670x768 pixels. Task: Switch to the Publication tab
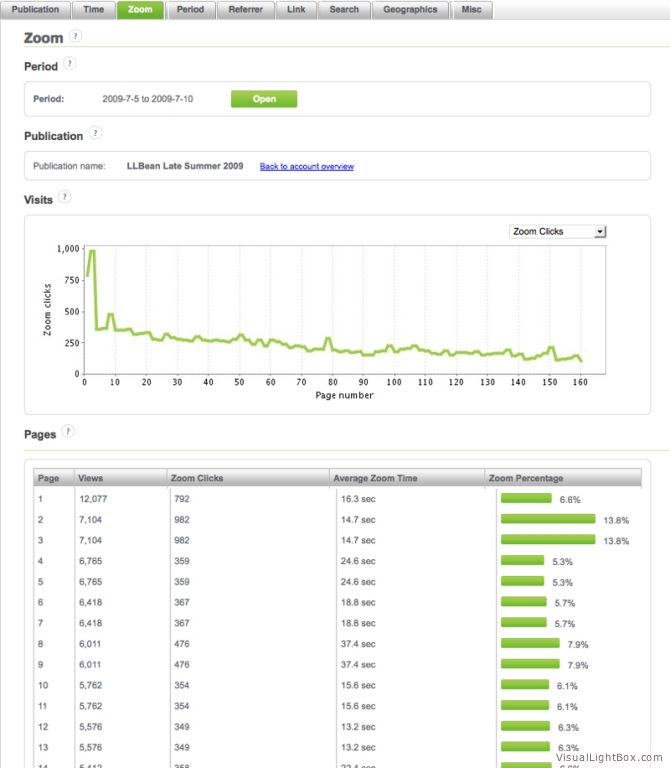click(x=36, y=9)
